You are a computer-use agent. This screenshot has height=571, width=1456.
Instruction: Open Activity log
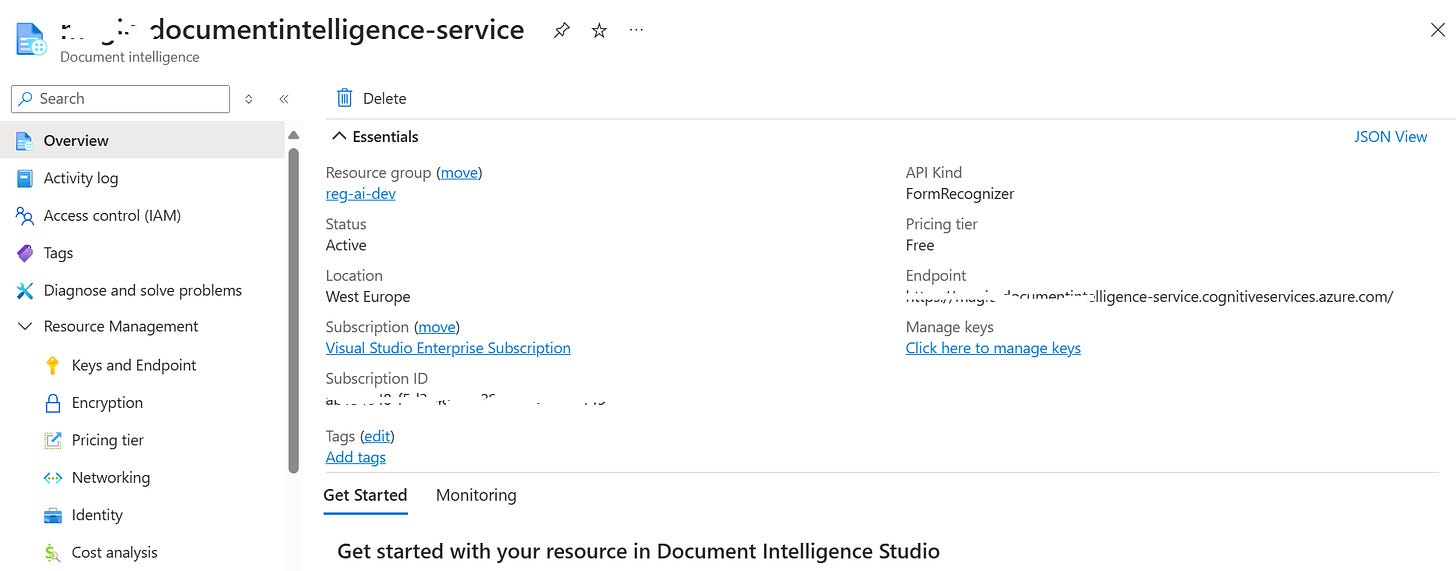pyautogui.click(x=81, y=178)
